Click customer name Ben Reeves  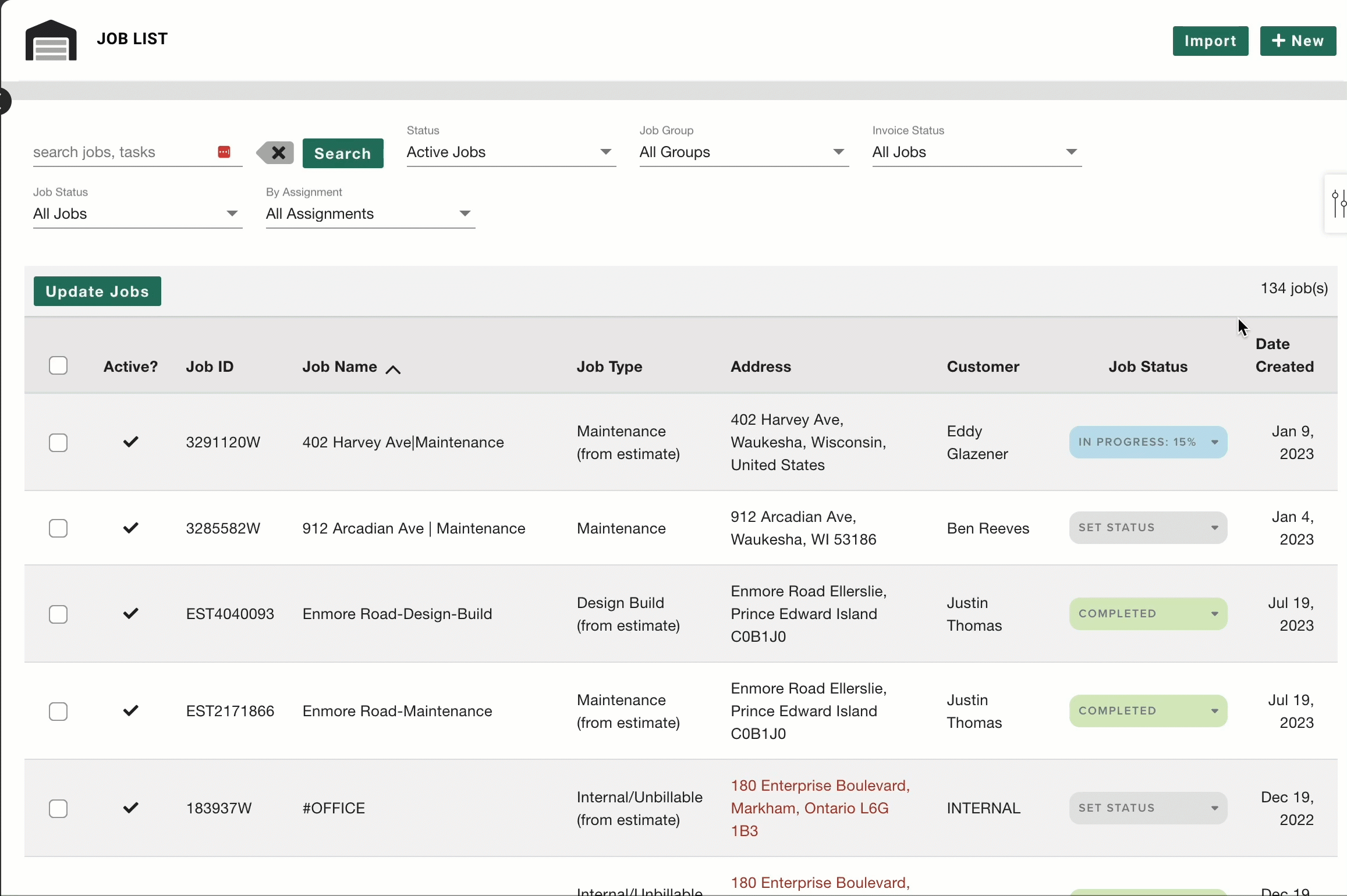tap(988, 528)
